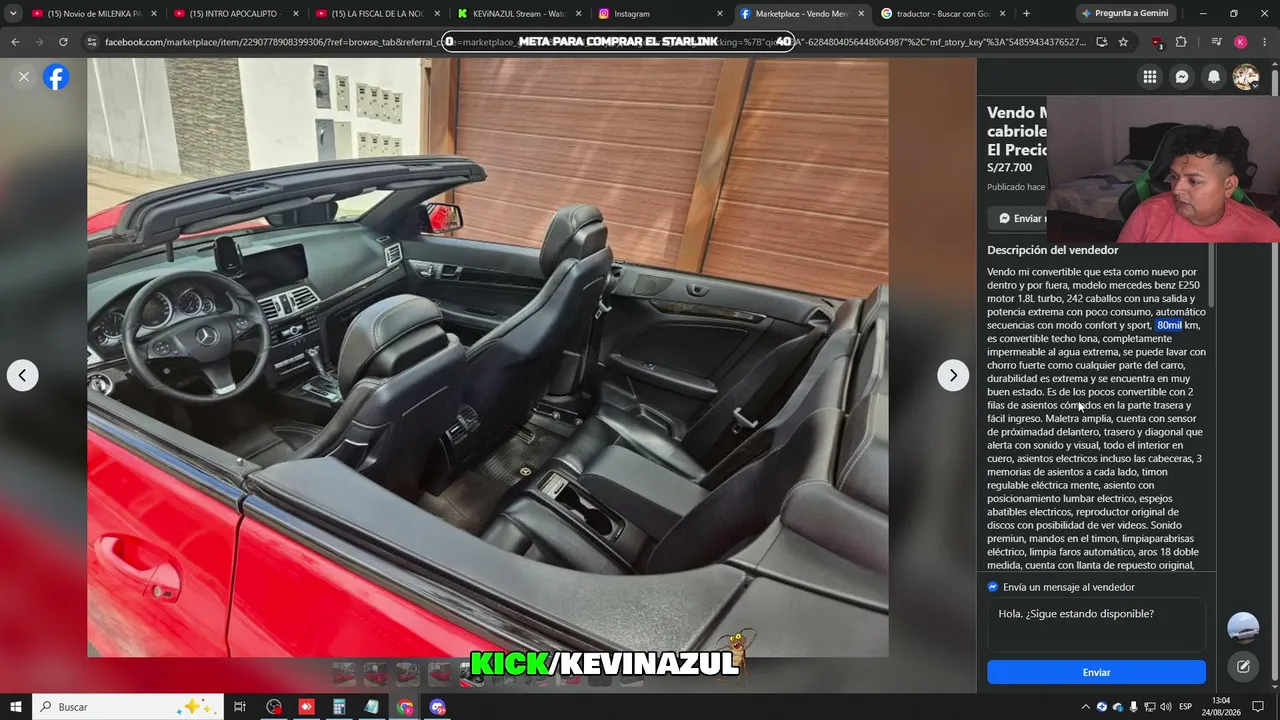Edit the message text box
The width and height of the screenshot is (1280, 720).
pyautogui.click(x=1096, y=625)
